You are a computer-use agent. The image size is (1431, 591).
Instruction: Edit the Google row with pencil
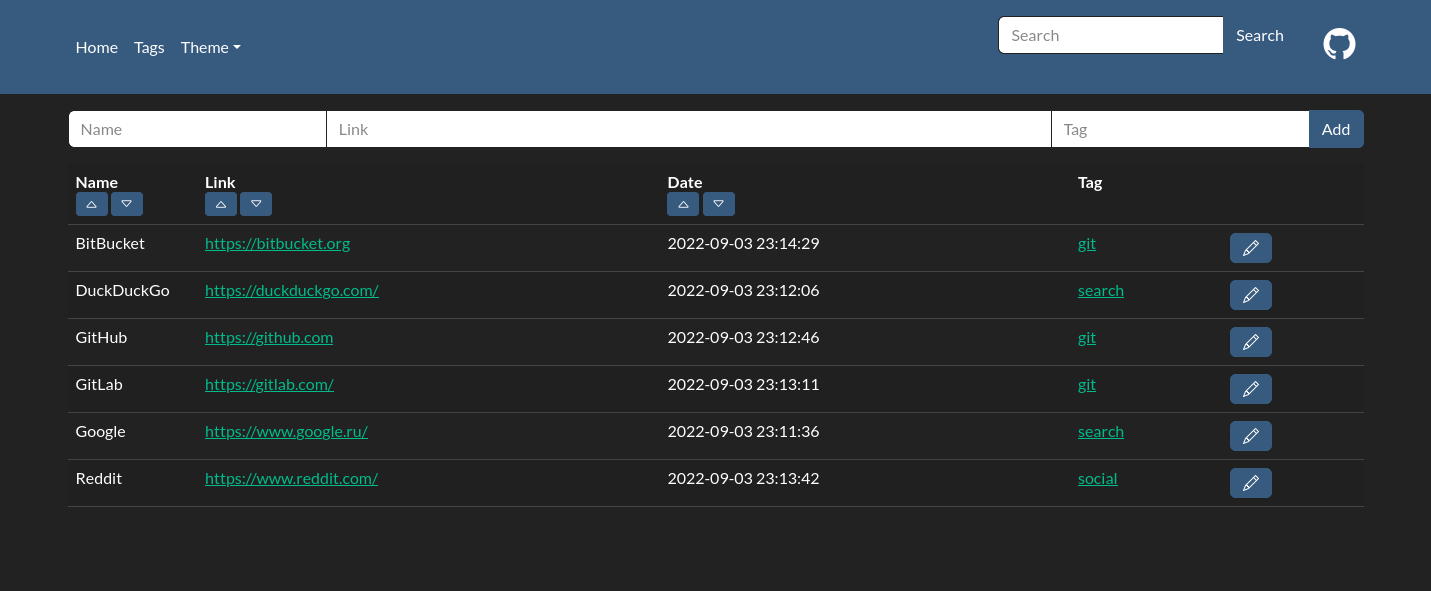click(1250, 436)
